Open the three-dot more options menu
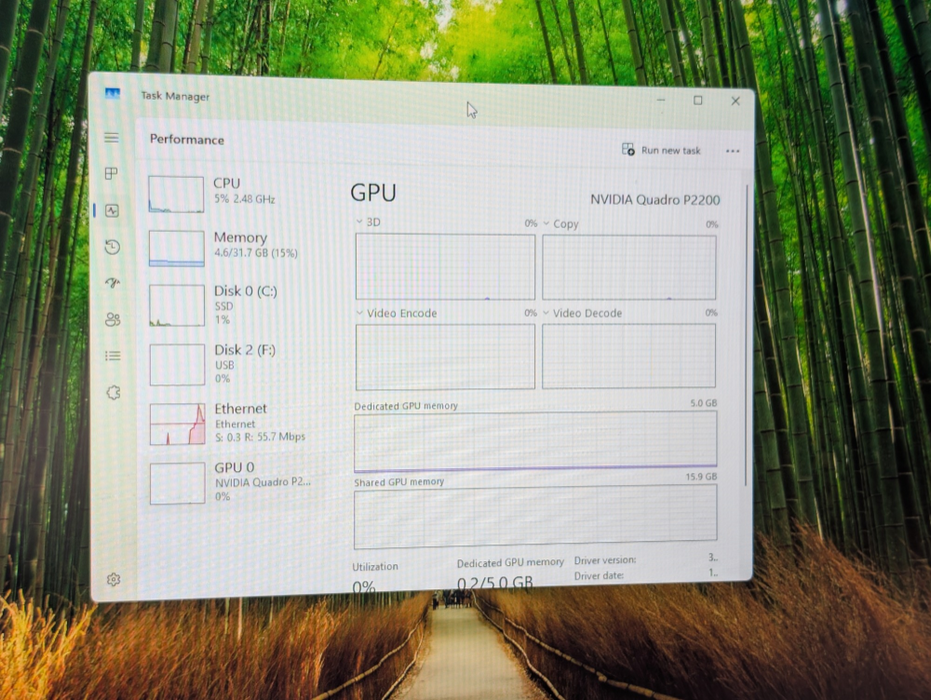 coord(733,151)
